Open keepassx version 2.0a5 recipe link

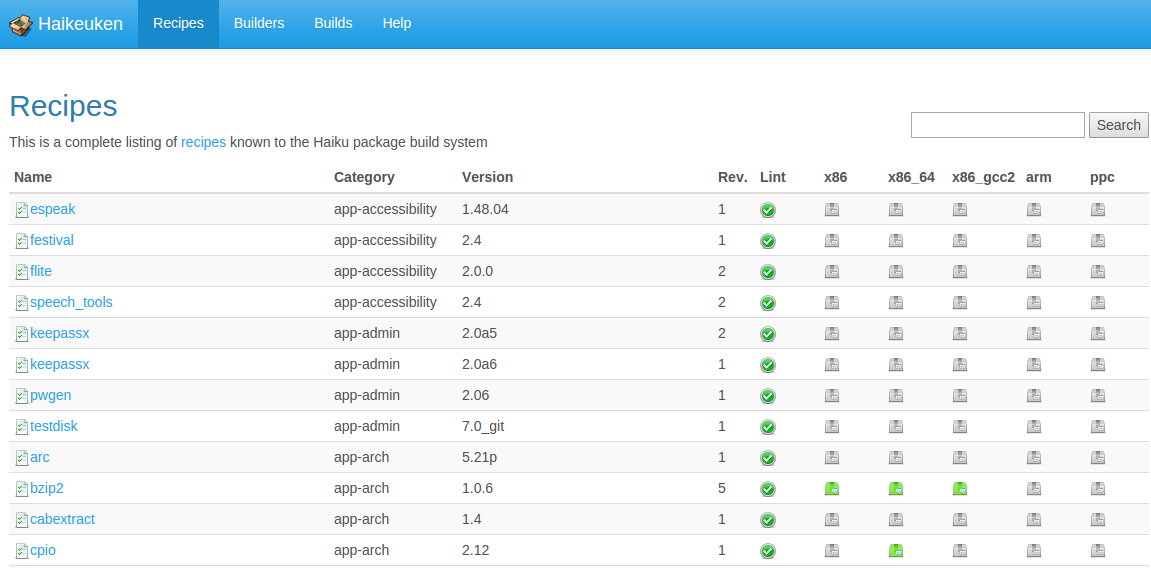(x=59, y=333)
